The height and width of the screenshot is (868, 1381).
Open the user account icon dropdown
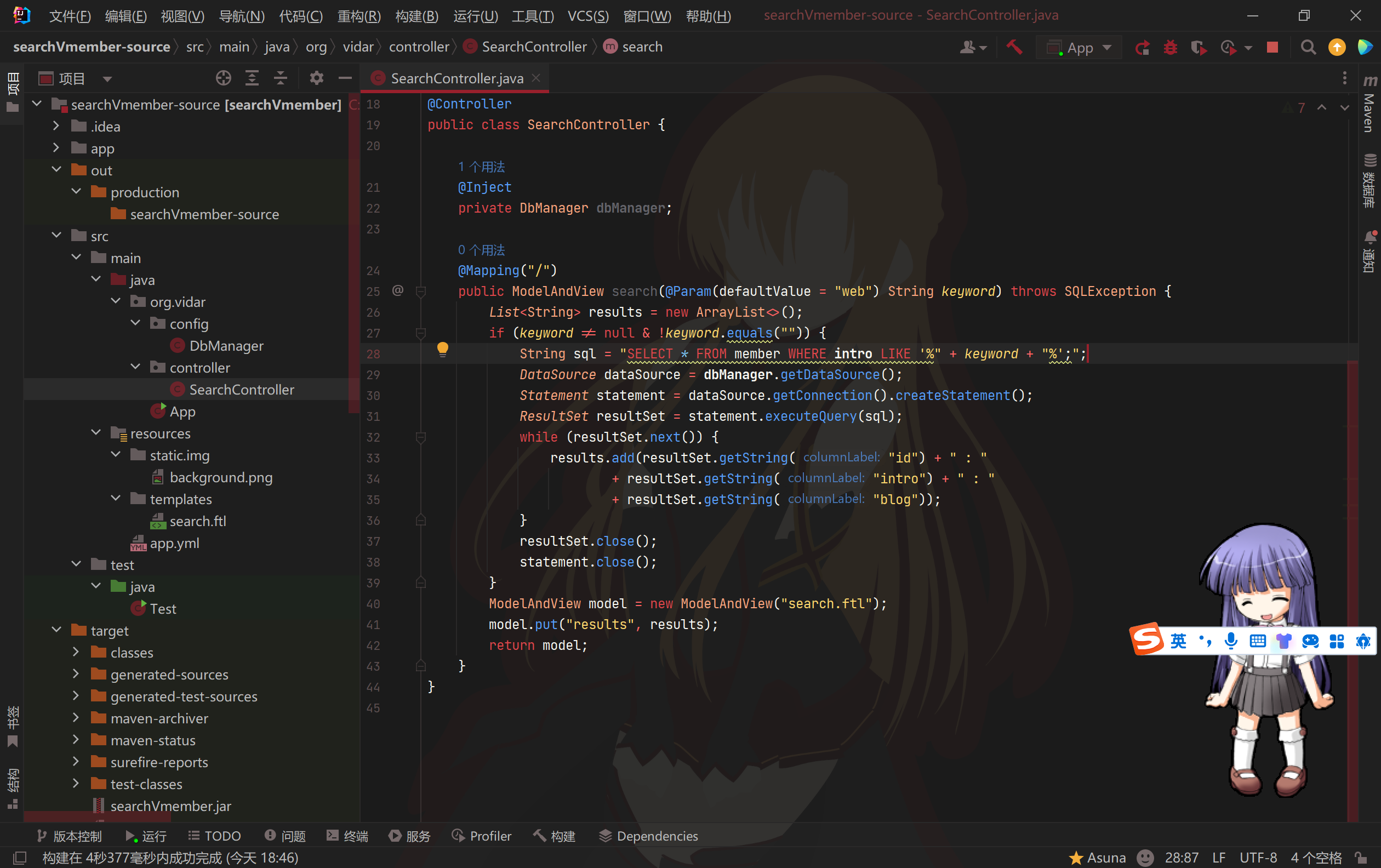point(973,47)
